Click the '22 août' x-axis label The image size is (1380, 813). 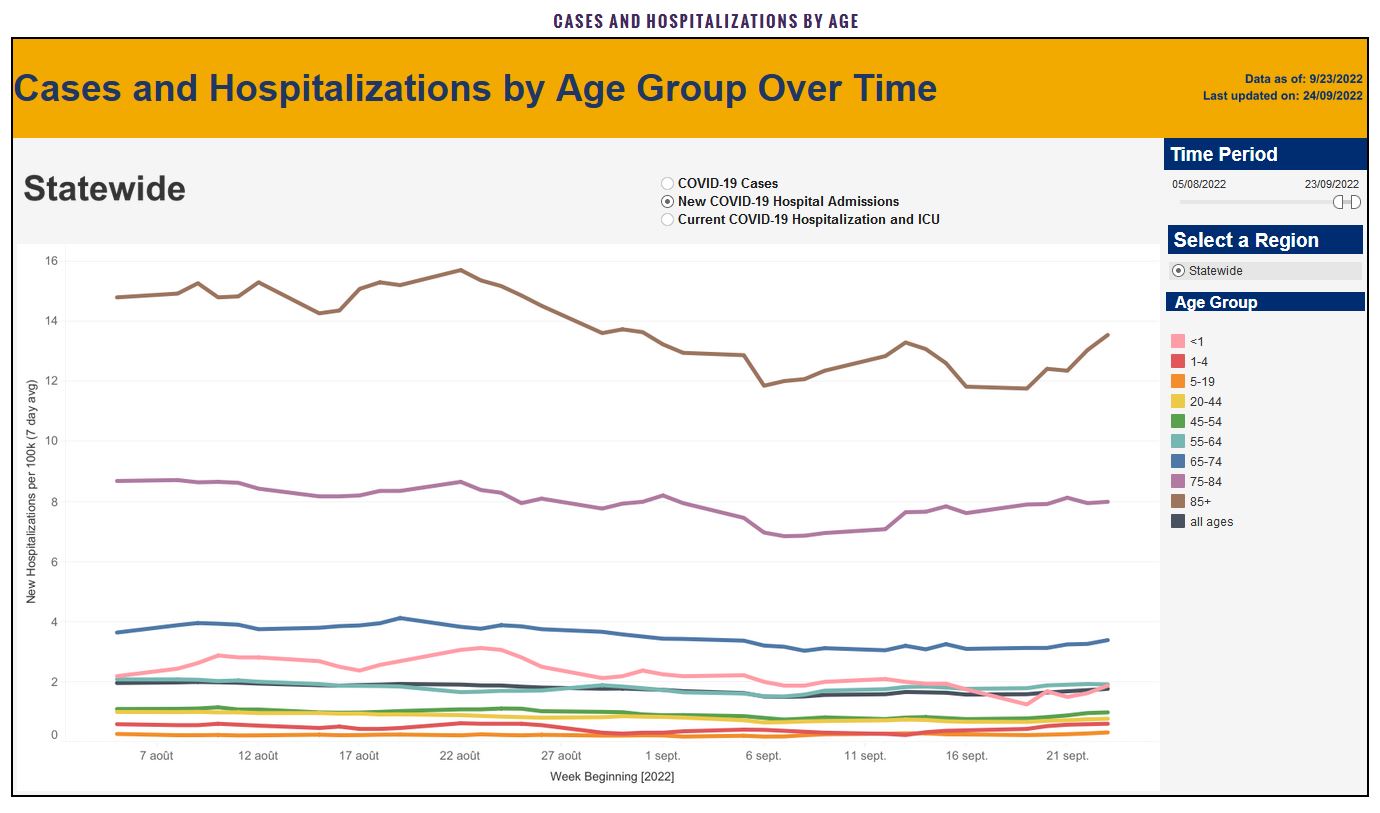pos(460,756)
